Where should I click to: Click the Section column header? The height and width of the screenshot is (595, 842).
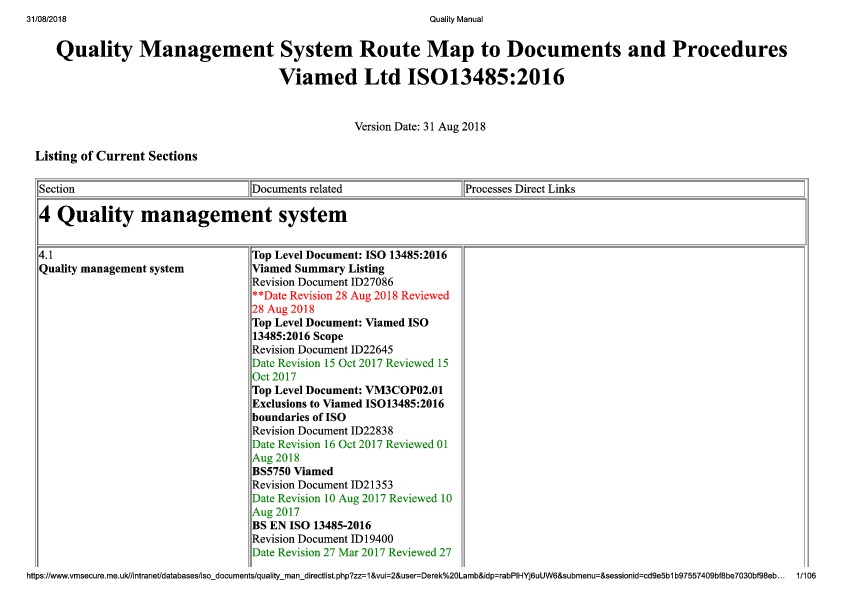[x=57, y=189]
